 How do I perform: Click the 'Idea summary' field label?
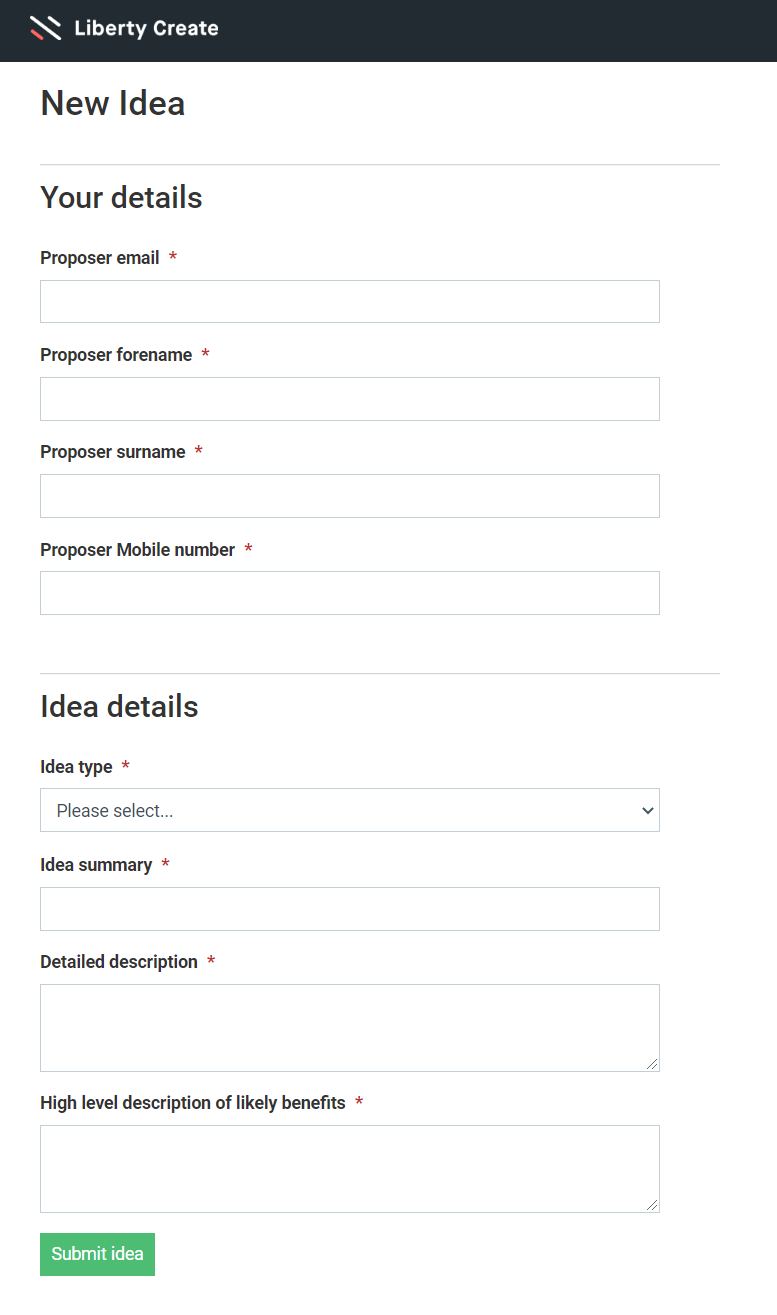click(x=96, y=865)
